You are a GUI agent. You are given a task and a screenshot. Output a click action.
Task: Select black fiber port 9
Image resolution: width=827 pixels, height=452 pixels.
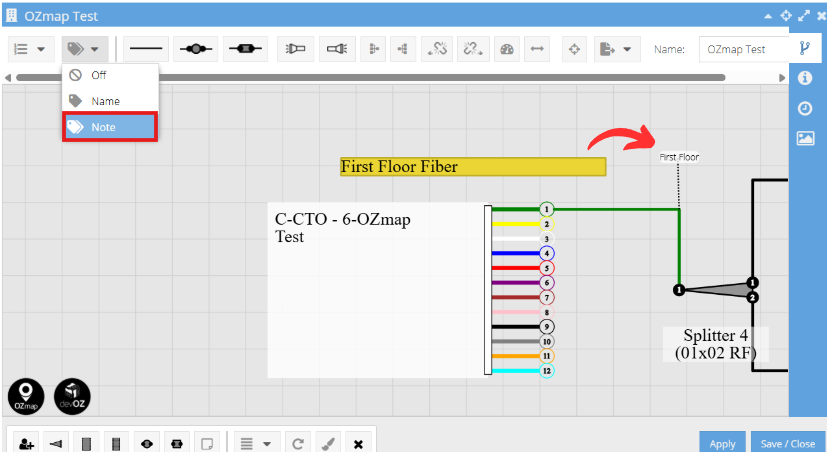tap(547, 327)
